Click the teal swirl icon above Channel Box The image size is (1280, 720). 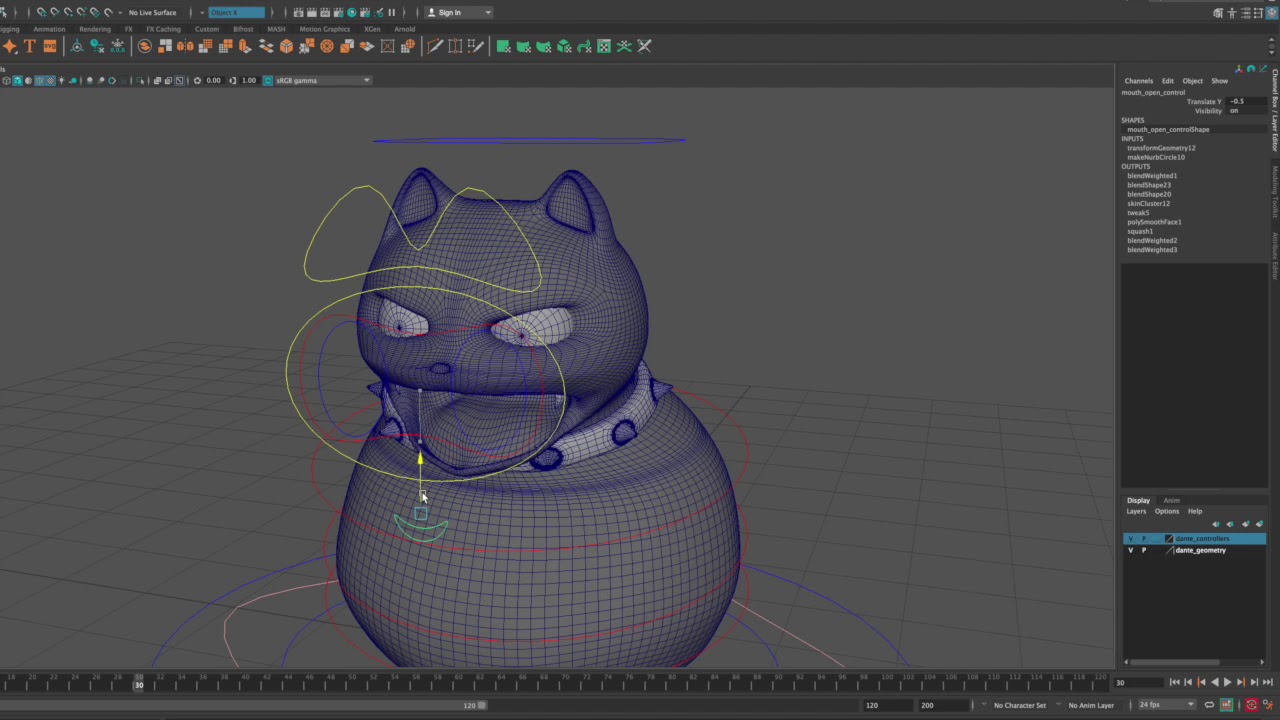coord(1250,69)
